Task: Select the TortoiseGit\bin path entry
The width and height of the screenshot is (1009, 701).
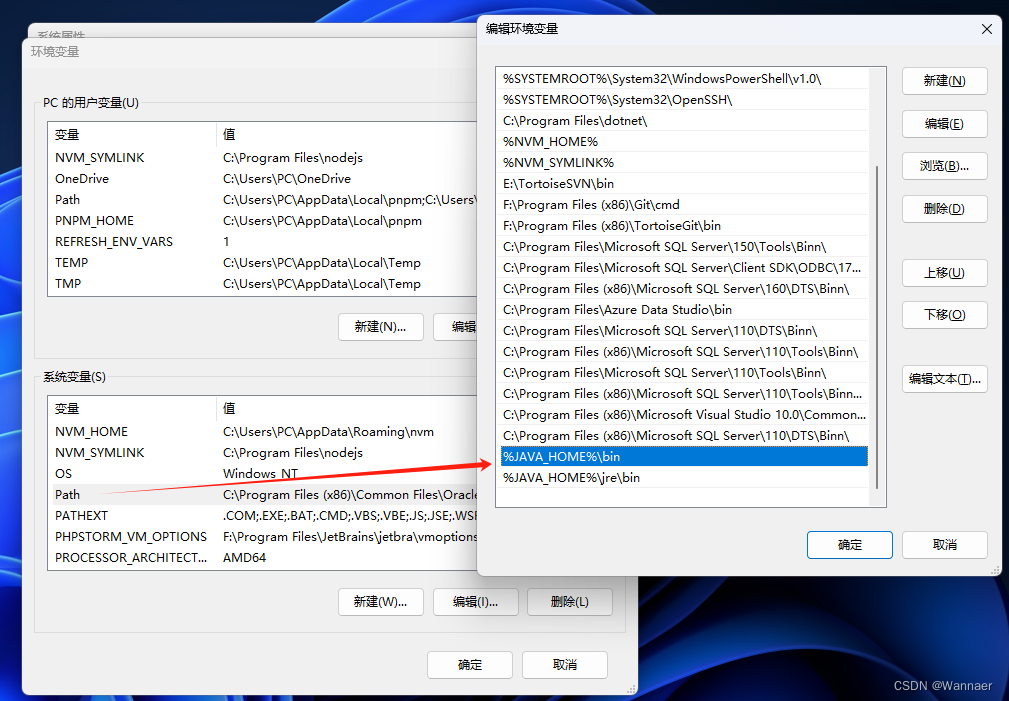Action: click(684, 226)
